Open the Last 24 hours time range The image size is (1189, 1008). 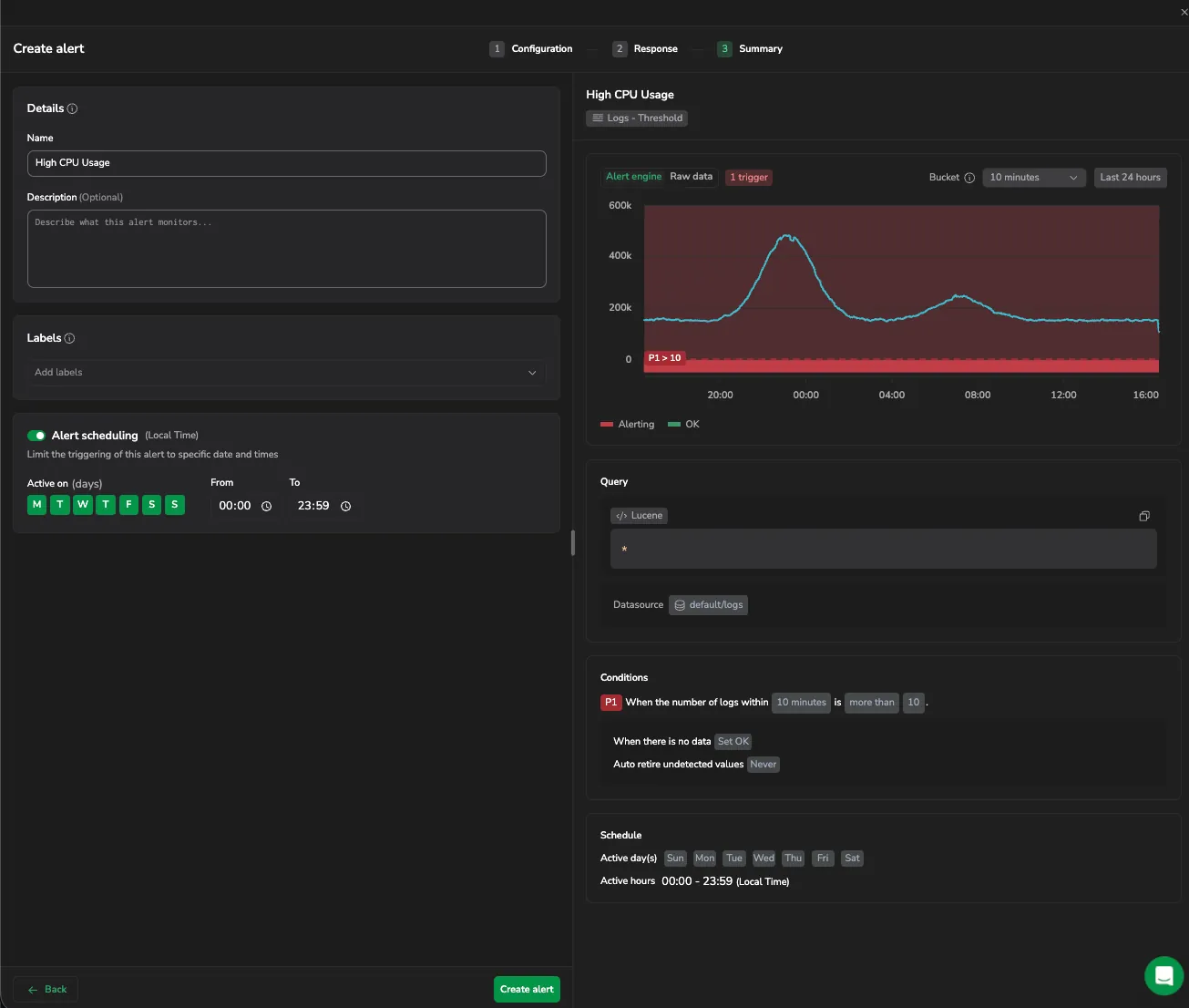tap(1130, 178)
